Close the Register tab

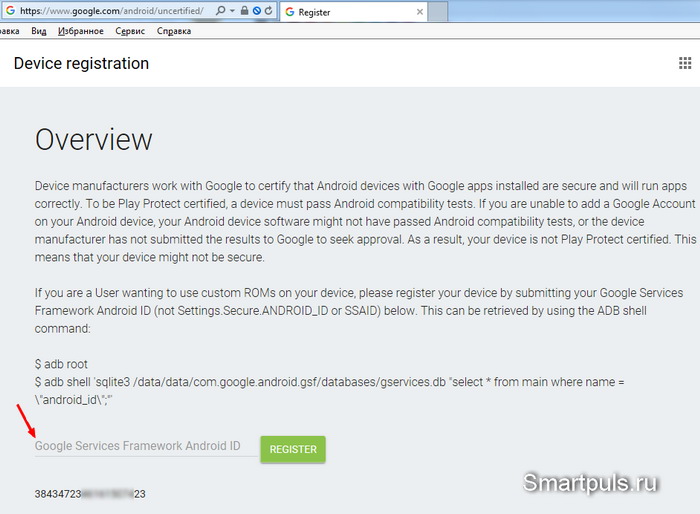pos(420,12)
